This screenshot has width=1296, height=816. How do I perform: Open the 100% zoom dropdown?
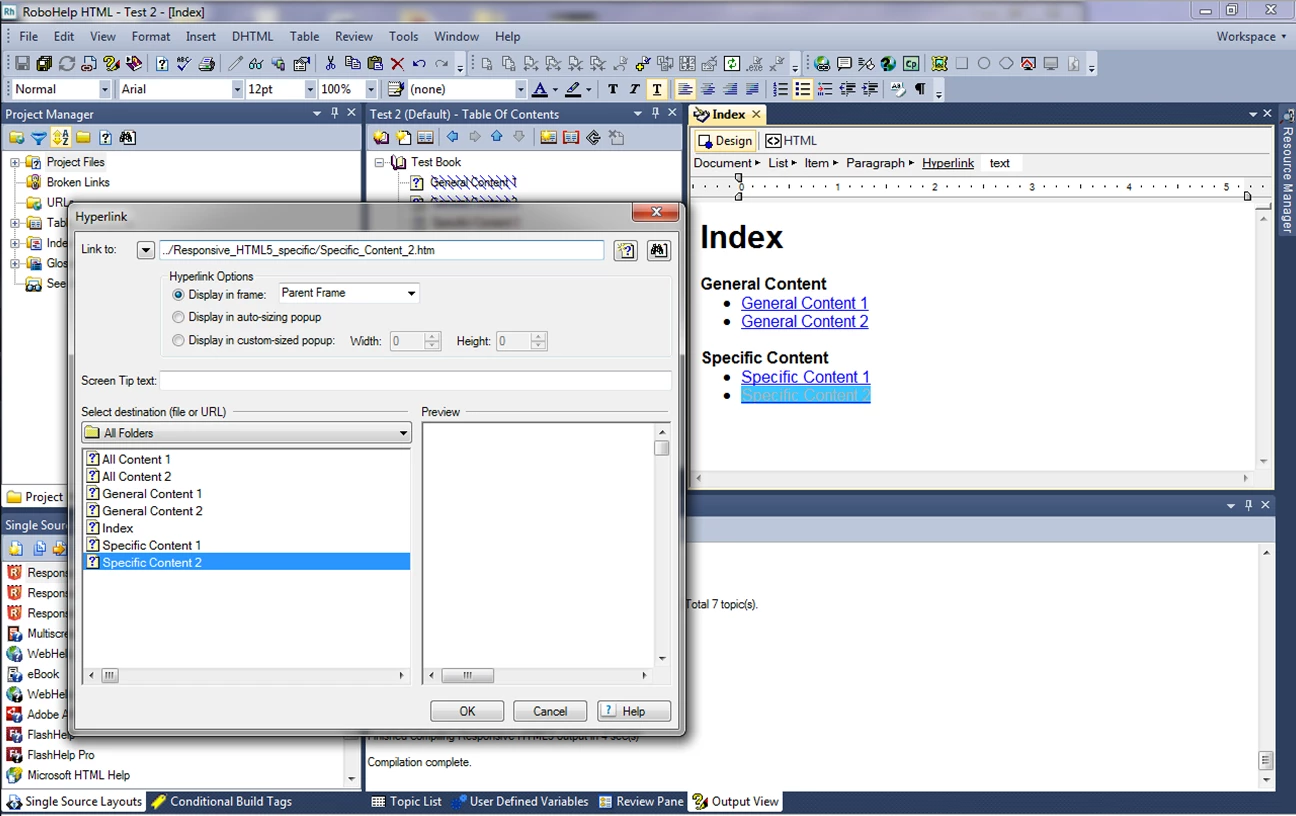371,89
